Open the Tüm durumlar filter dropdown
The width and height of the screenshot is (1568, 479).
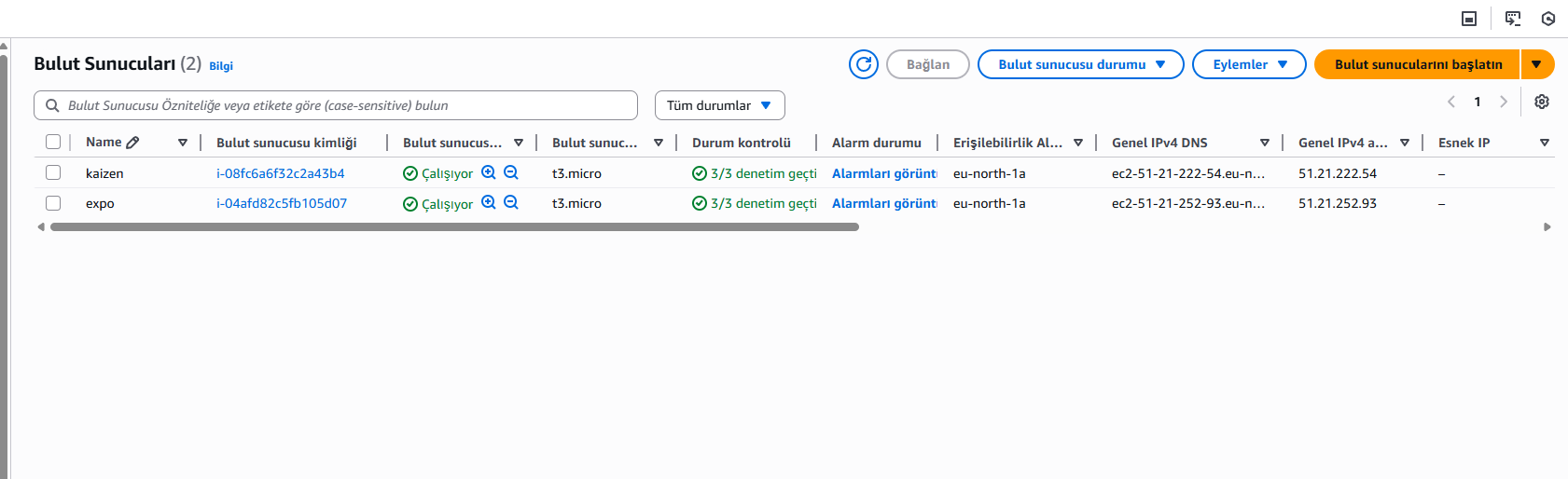pyautogui.click(x=719, y=105)
